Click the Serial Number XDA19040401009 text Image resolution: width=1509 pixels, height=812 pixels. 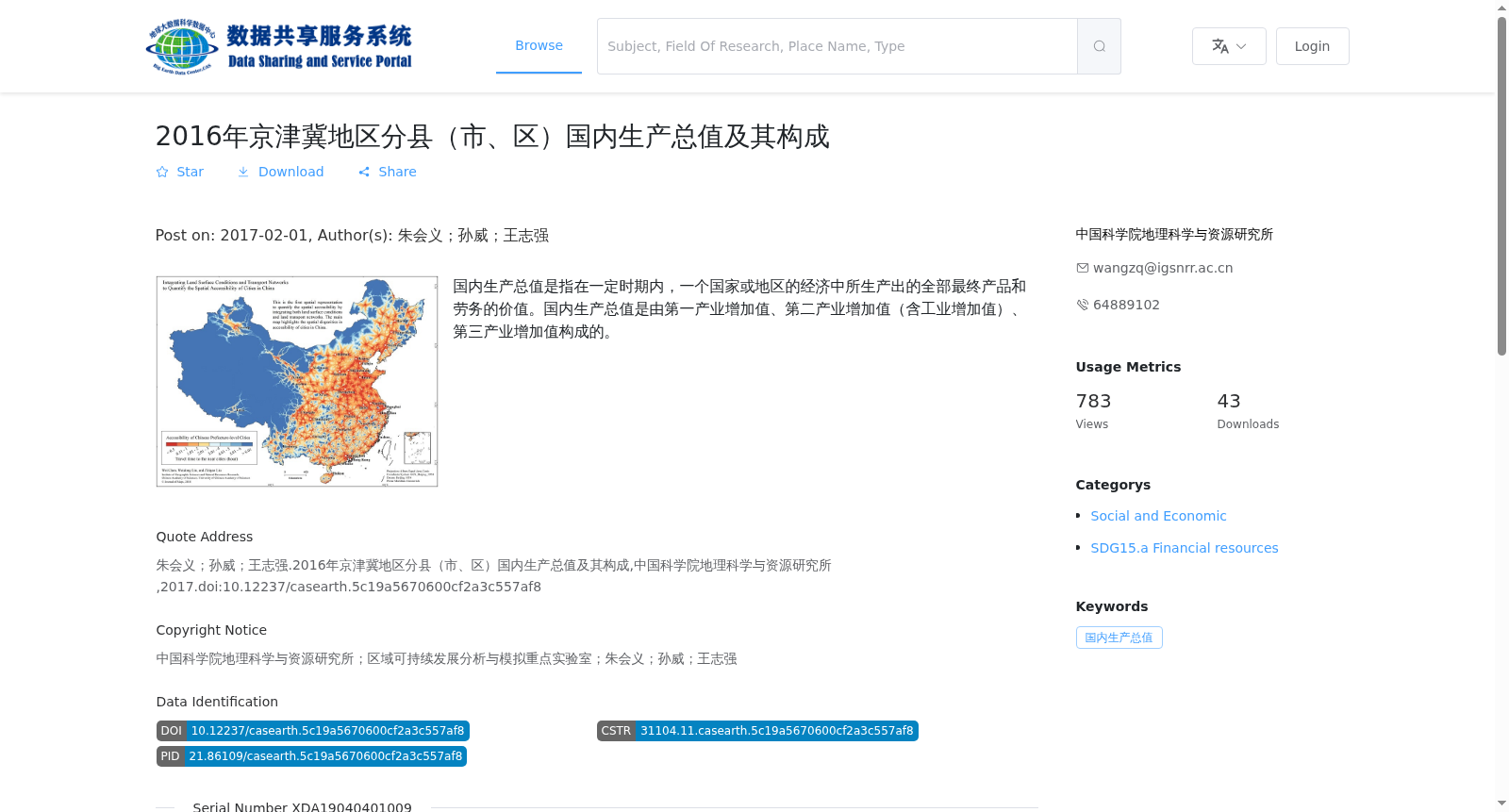(x=302, y=806)
